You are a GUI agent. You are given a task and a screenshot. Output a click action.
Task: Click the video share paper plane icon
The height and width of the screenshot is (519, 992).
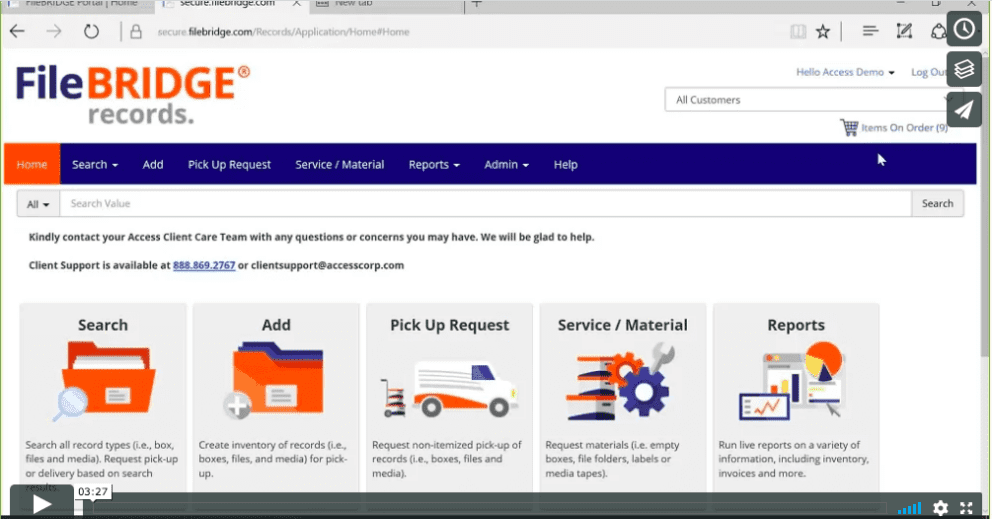pyautogui.click(x=964, y=109)
